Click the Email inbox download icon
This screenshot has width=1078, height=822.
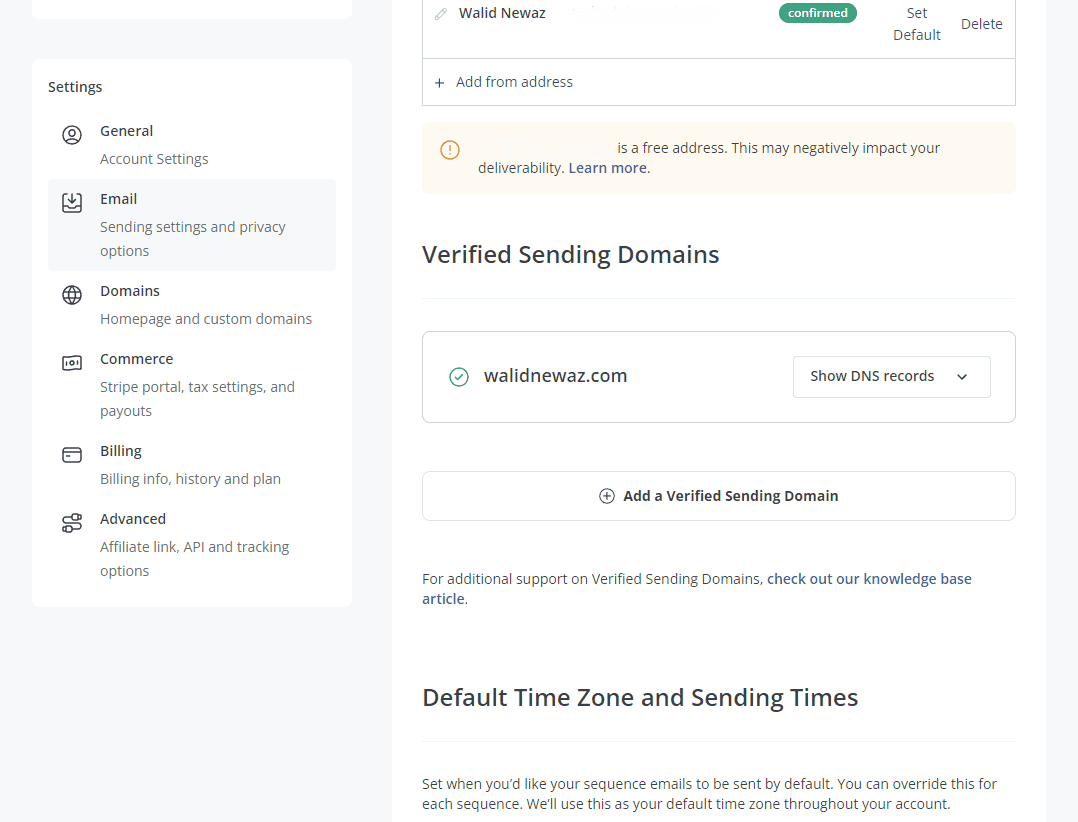pyautogui.click(x=72, y=203)
